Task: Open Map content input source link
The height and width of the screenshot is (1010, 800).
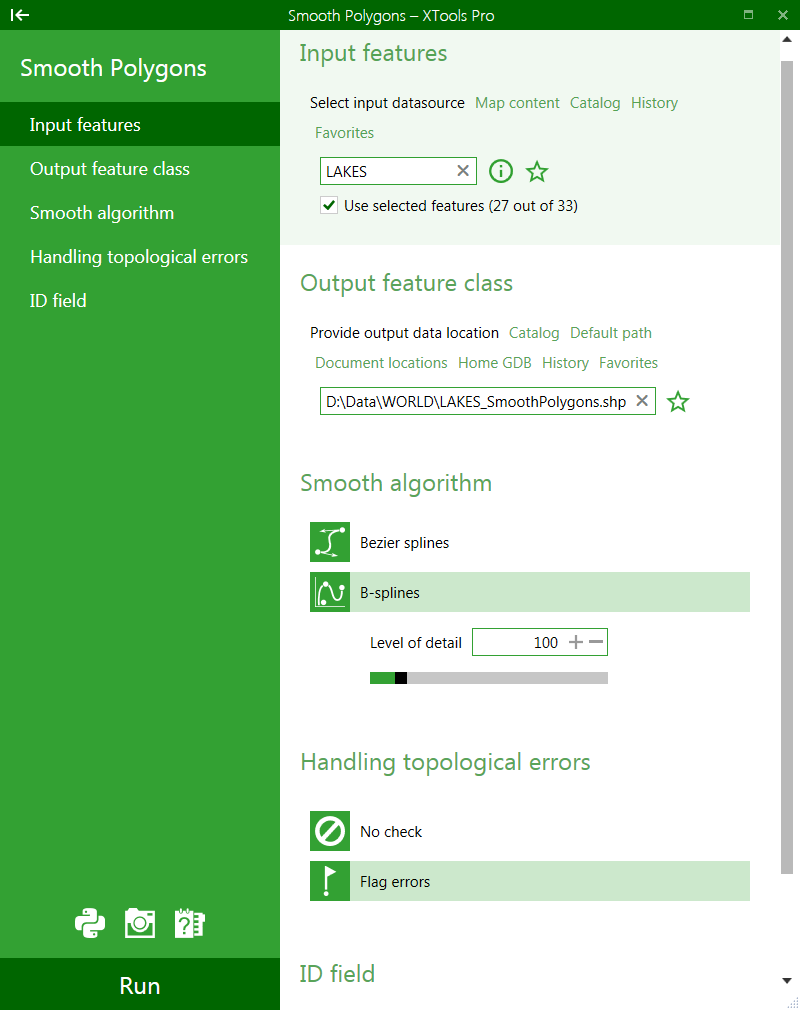Action: click(x=517, y=103)
